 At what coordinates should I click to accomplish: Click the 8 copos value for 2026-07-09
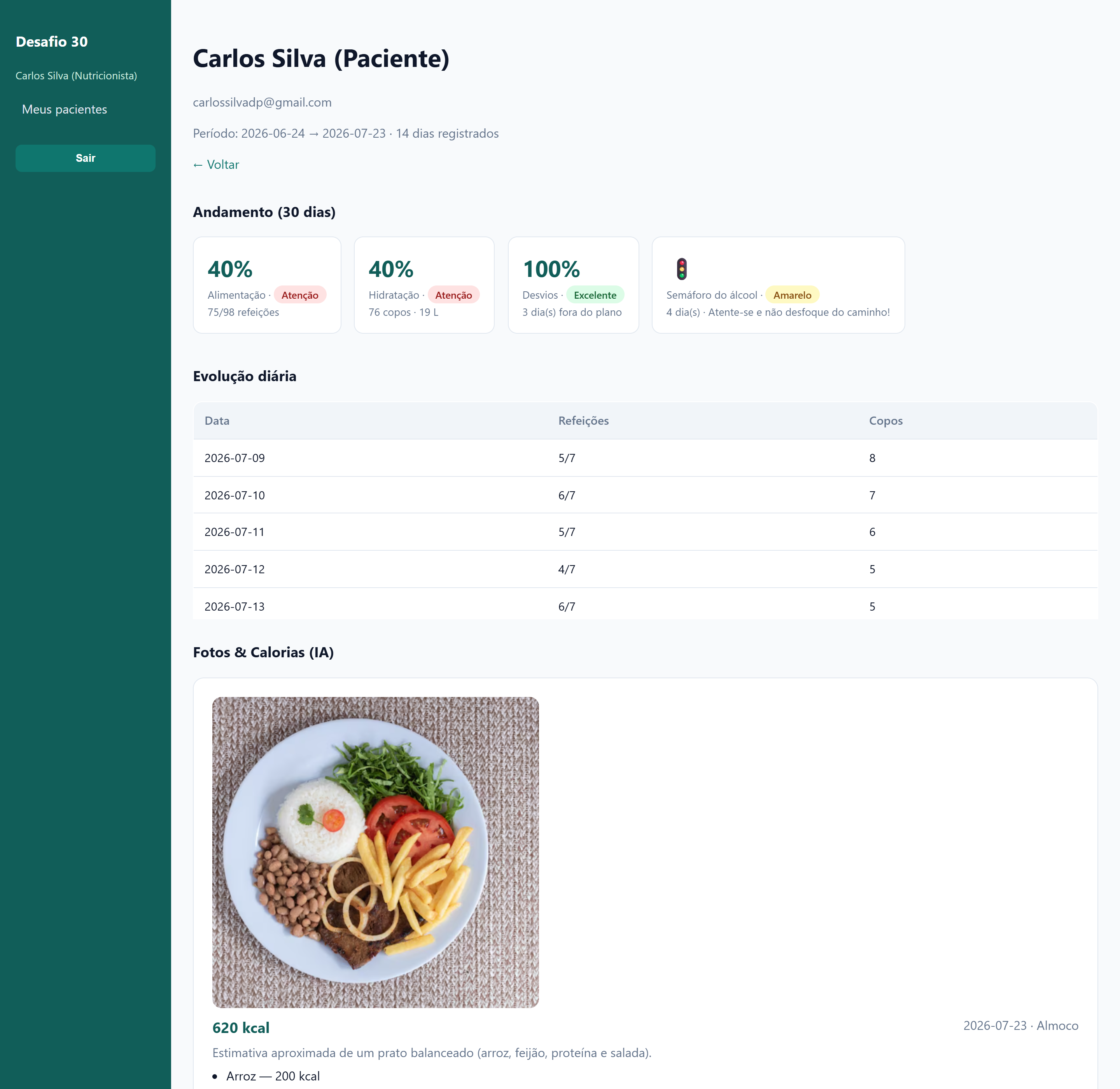tap(872, 457)
